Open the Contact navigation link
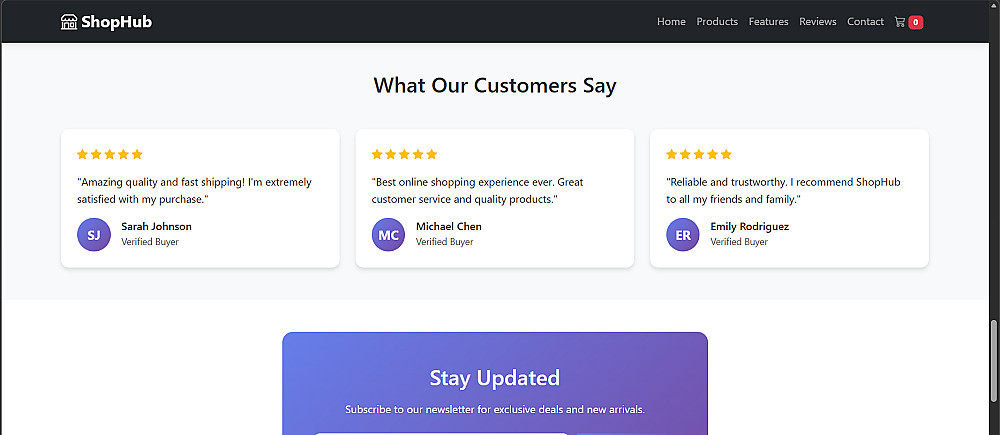Viewport: 1000px width, 435px height. click(x=865, y=22)
